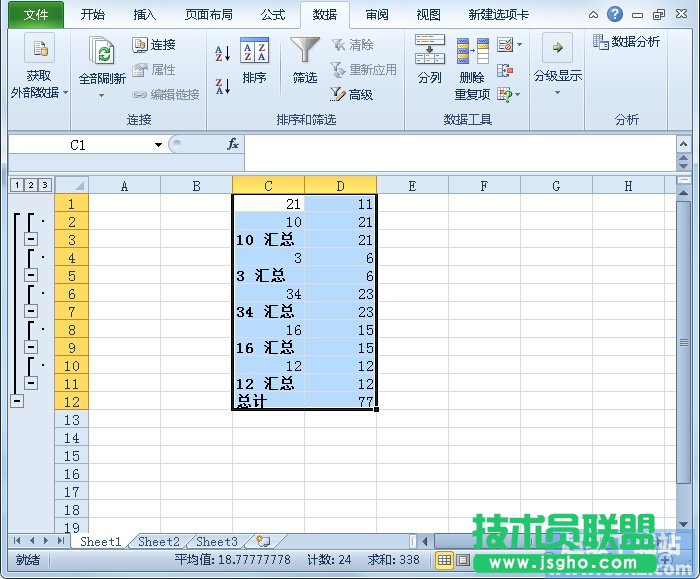This screenshot has height=579, width=700.
Task: Collapse the '34 汇总' subtotal group
Action: (31, 312)
